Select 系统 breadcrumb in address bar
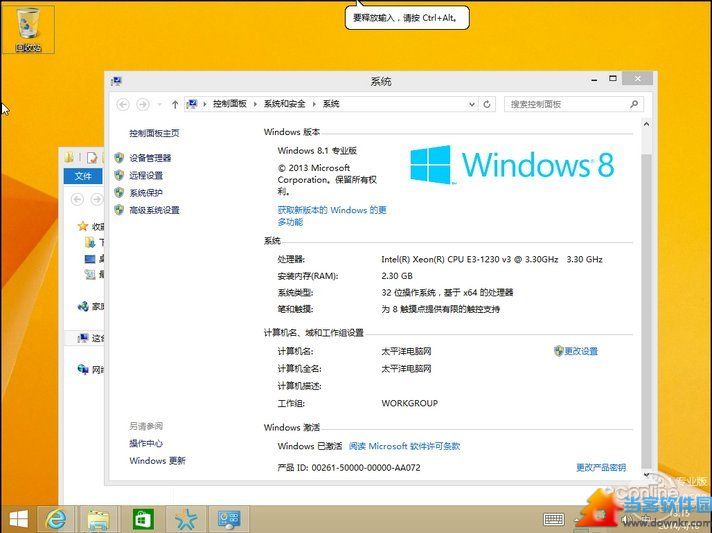Image resolution: width=712 pixels, height=533 pixels. (331, 104)
